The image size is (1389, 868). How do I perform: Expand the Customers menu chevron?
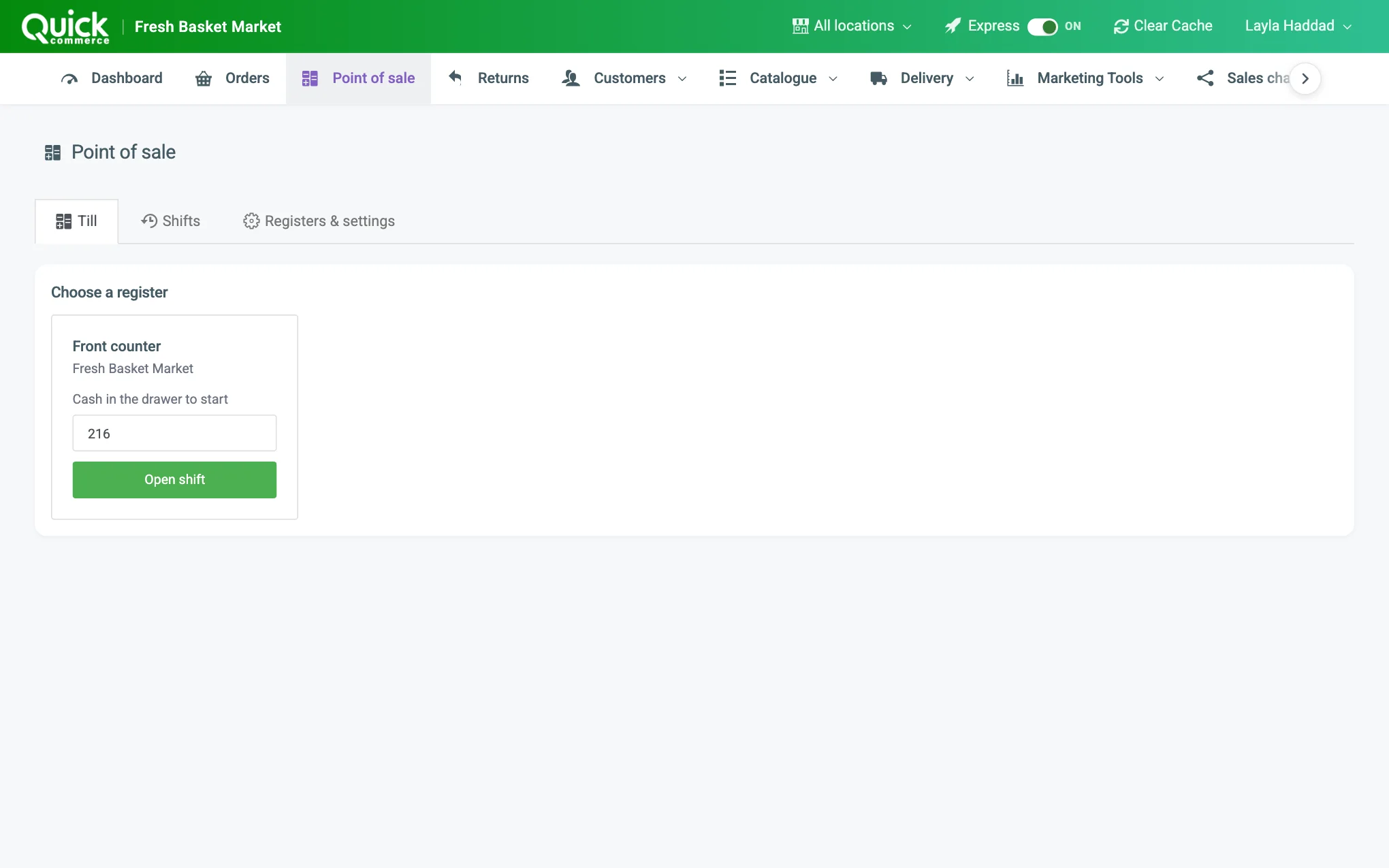[682, 79]
